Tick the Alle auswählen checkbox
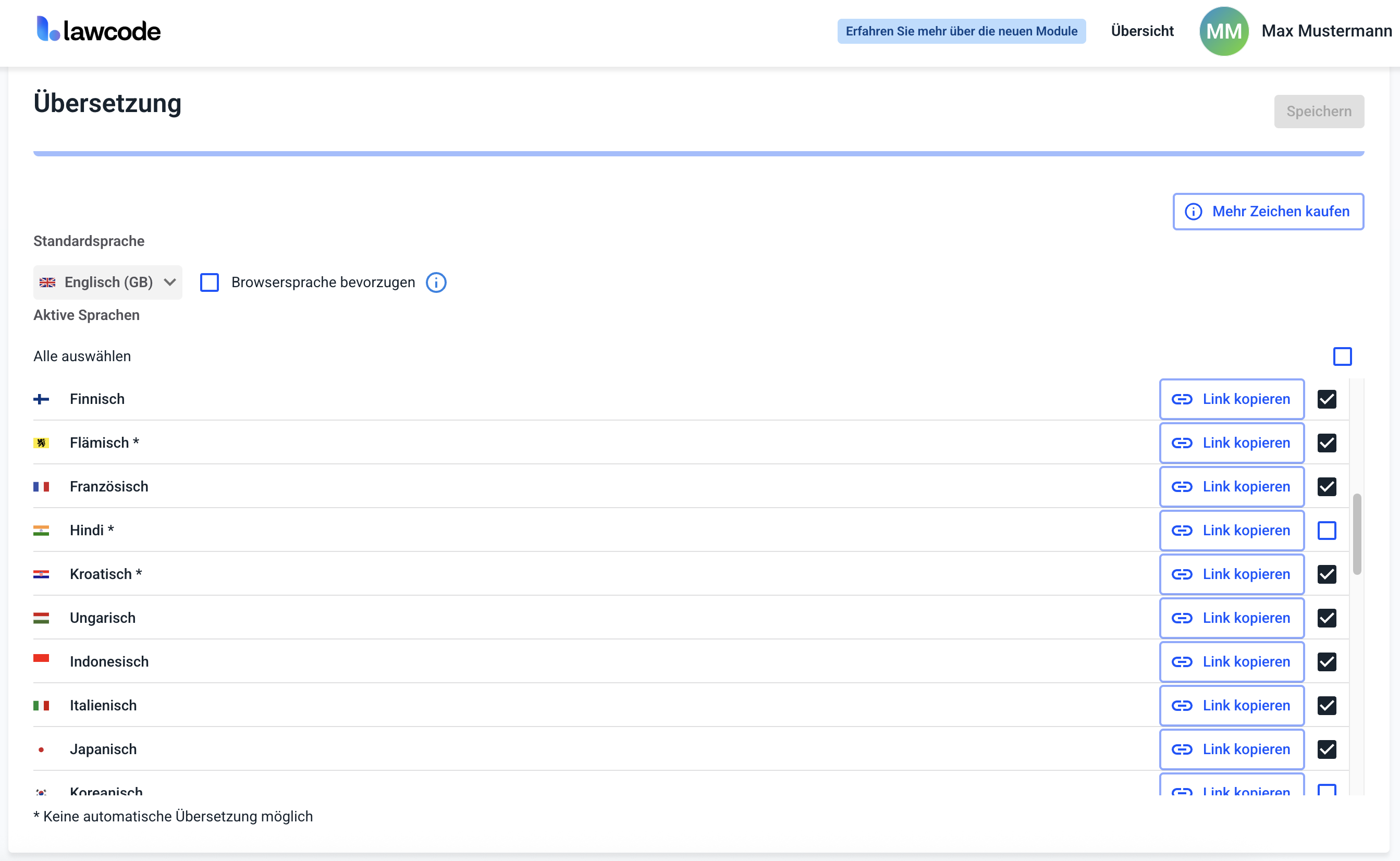The height and width of the screenshot is (861, 1400). pyautogui.click(x=1342, y=356)
